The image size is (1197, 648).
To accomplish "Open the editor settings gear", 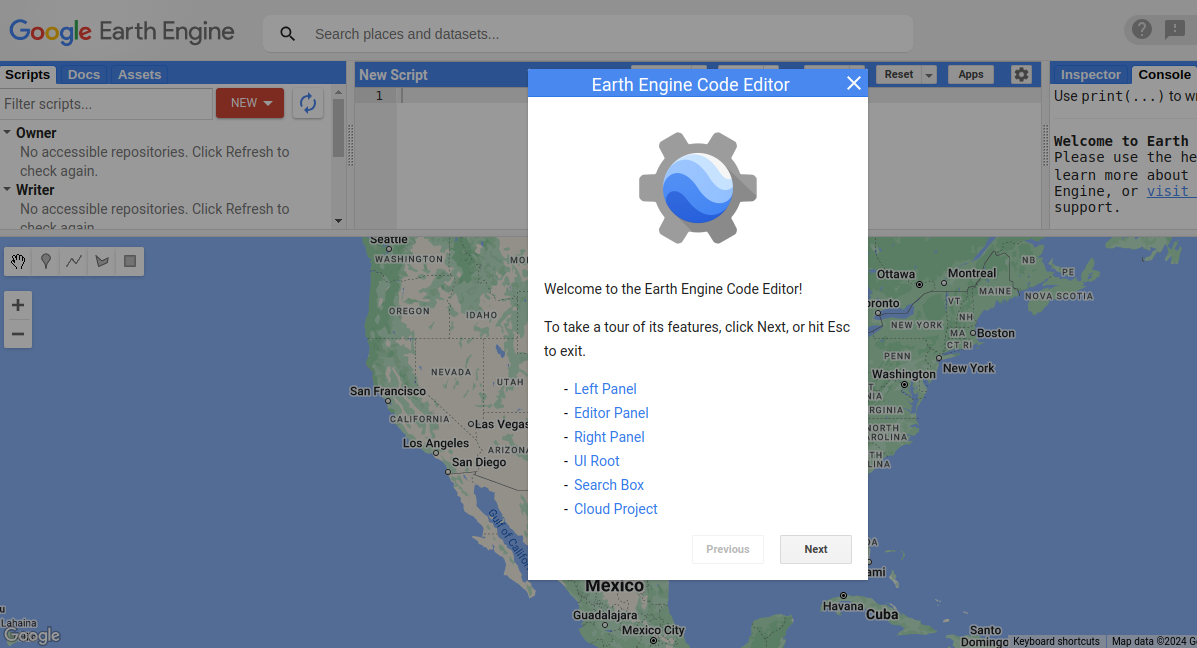I will [1021, 74].
